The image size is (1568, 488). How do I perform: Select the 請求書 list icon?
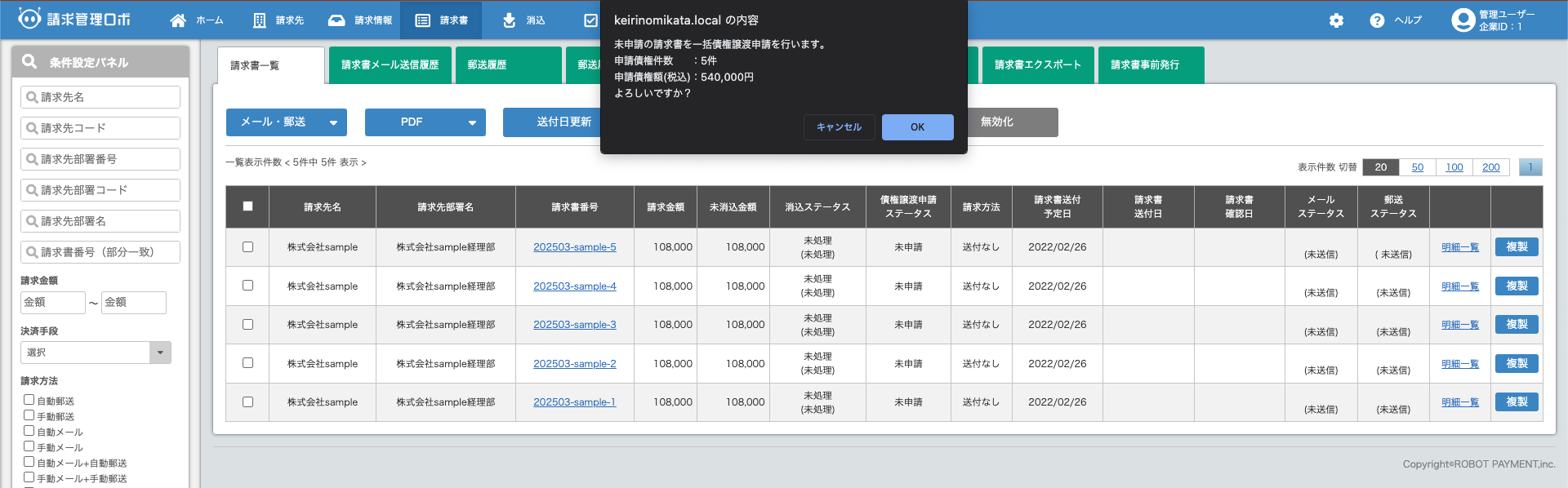[423, 20]
